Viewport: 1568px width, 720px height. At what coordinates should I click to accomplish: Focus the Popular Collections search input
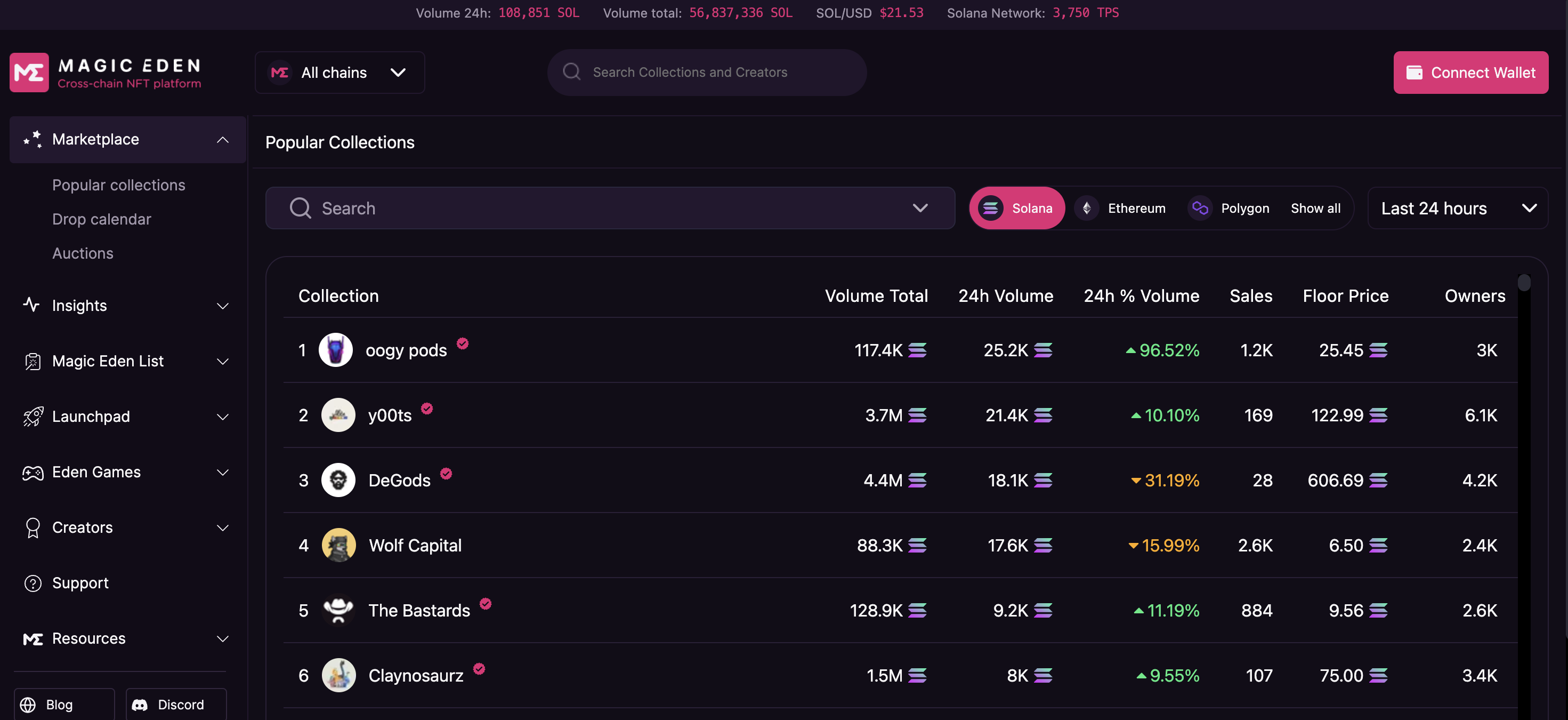pos(610,207)
